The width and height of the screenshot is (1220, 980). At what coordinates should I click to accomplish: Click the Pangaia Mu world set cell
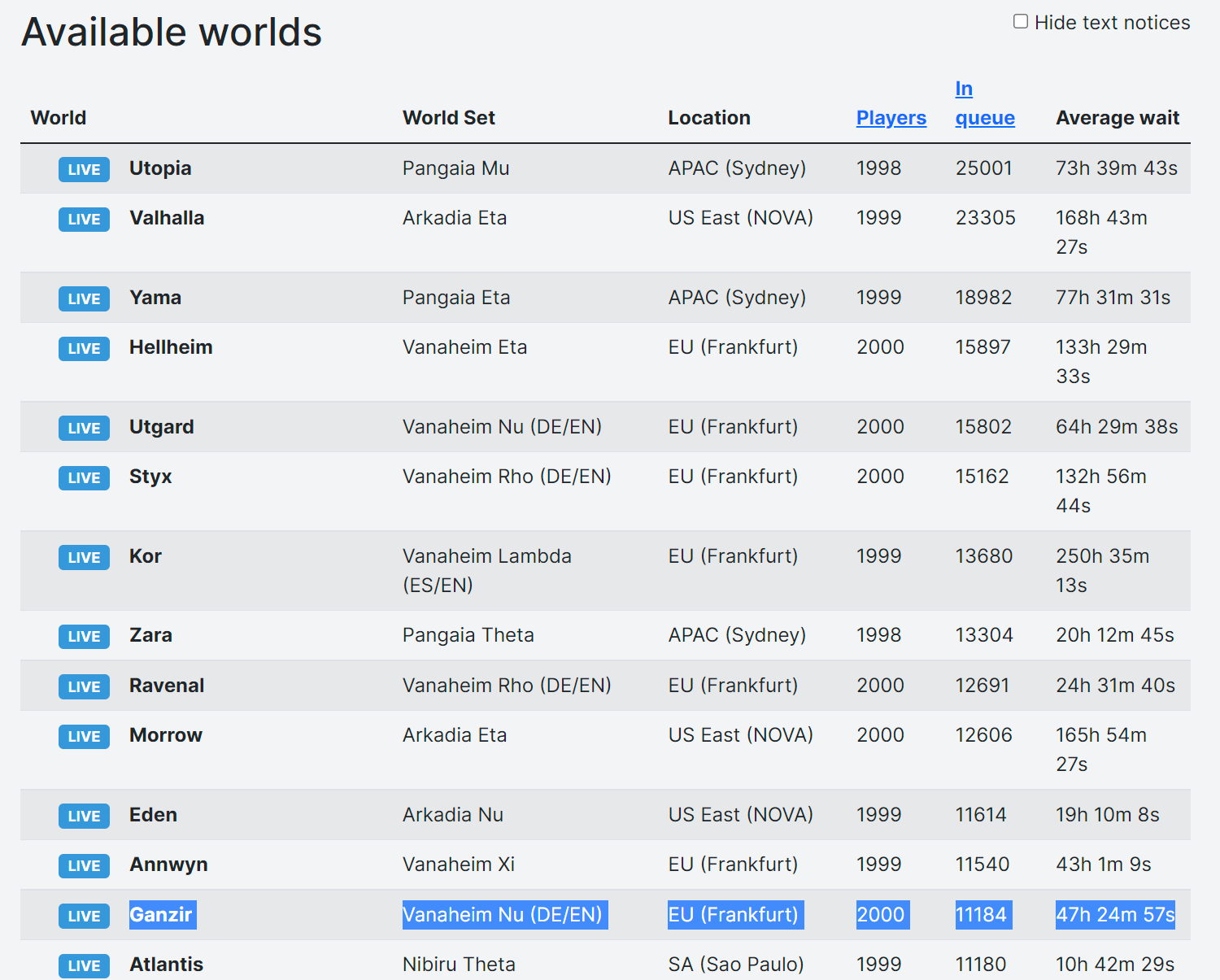(x=455, y=168)
